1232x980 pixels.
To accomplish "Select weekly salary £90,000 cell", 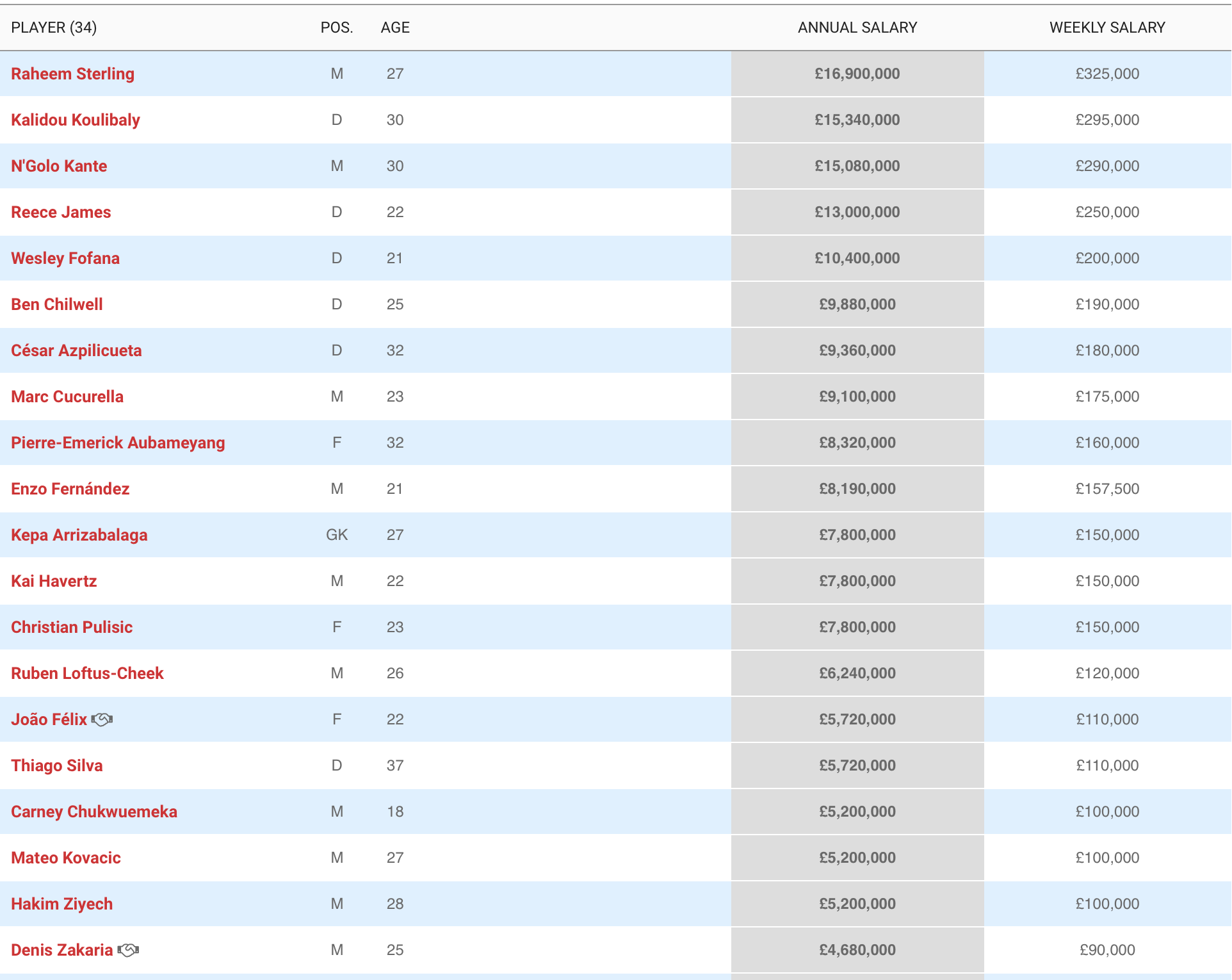I will pyautogui.click(x=1107, y=950).
